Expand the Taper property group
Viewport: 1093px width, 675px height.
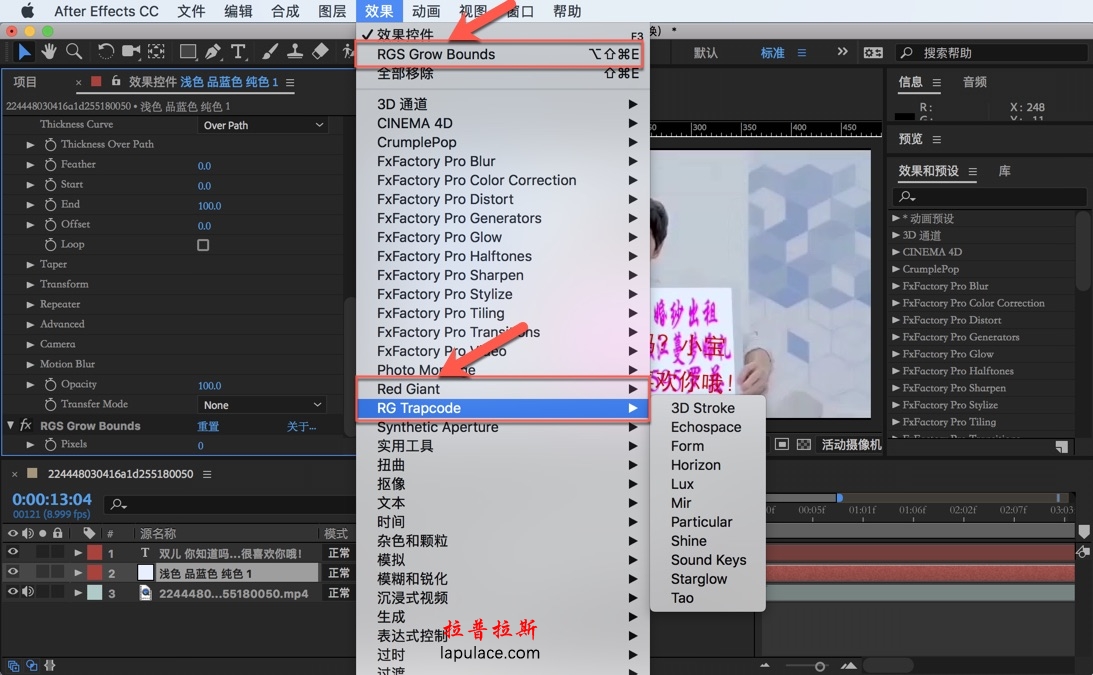pos(31,265)
